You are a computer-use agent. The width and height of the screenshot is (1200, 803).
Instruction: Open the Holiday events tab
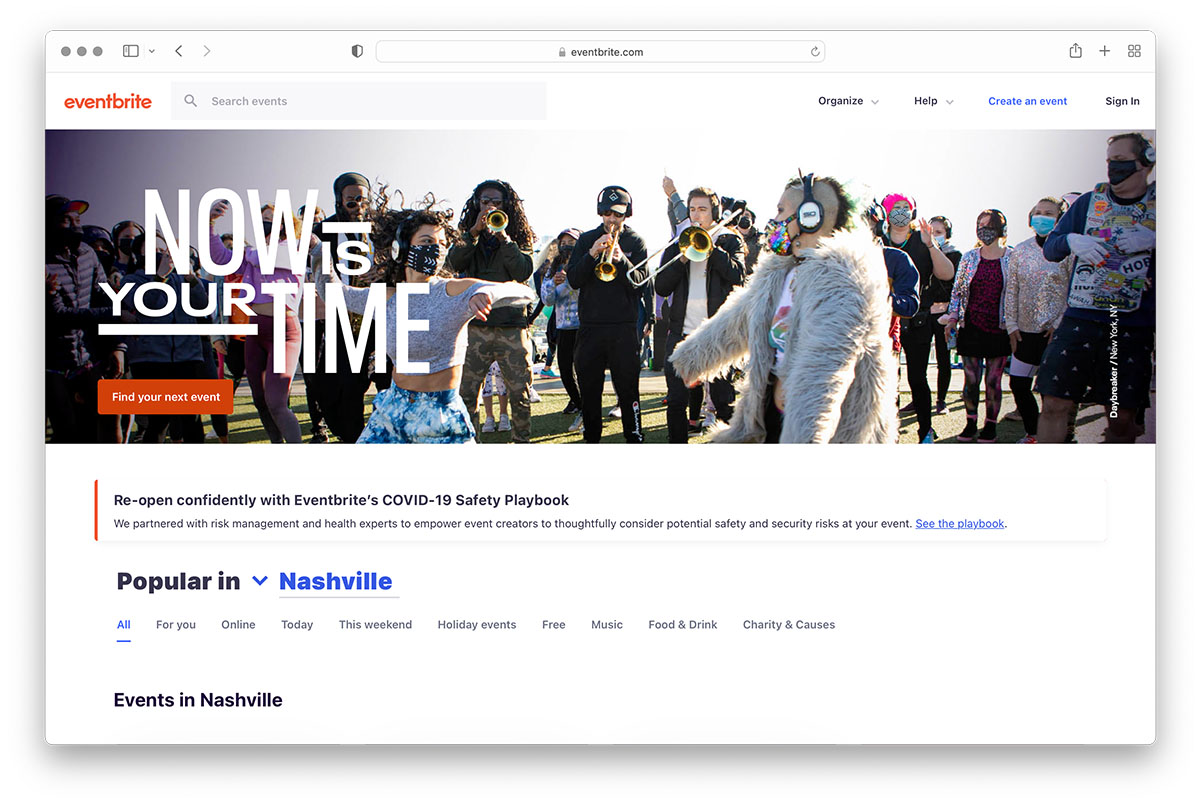pyautogui.click(x=477, y=625)
